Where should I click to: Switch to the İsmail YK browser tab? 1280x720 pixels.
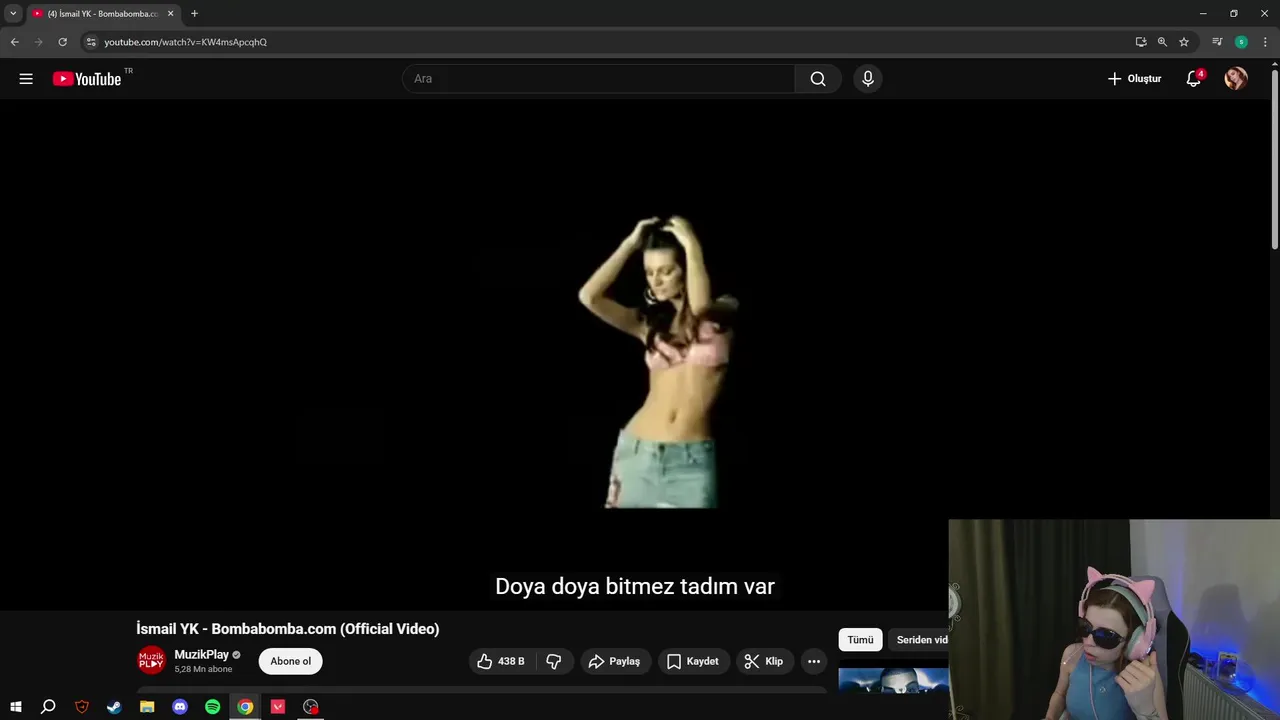point(103,14)
